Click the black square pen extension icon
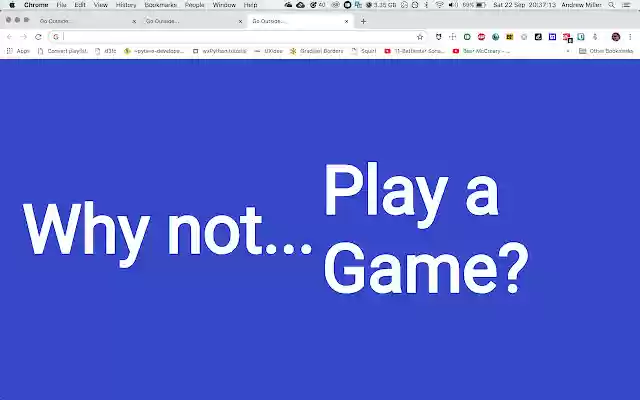The image size is (640, 400). tap(538, 37)
